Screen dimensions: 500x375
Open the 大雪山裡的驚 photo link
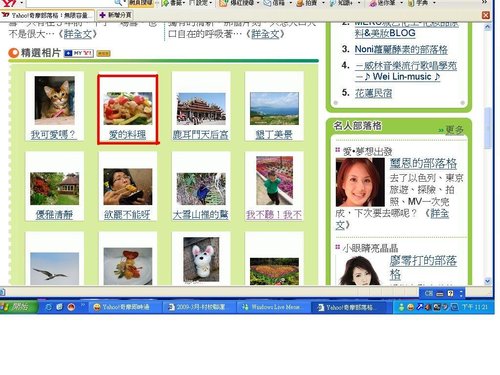coord(201,215)
